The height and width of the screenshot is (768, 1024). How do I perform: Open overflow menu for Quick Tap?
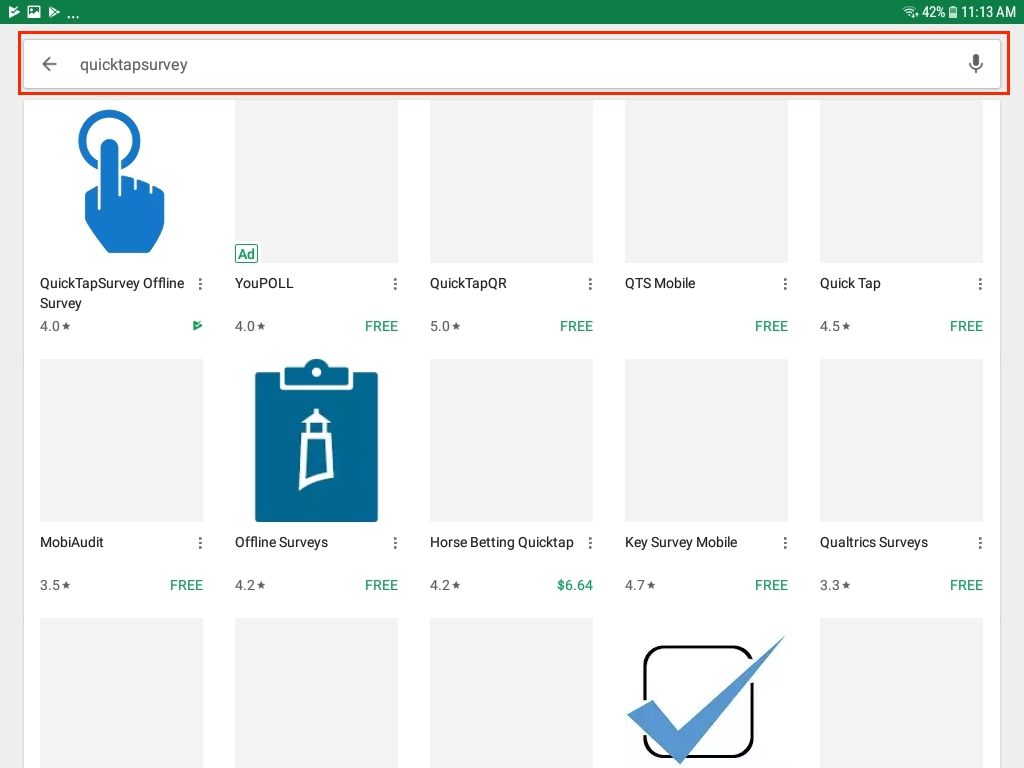pyautogui.click(x=980, y=283)
